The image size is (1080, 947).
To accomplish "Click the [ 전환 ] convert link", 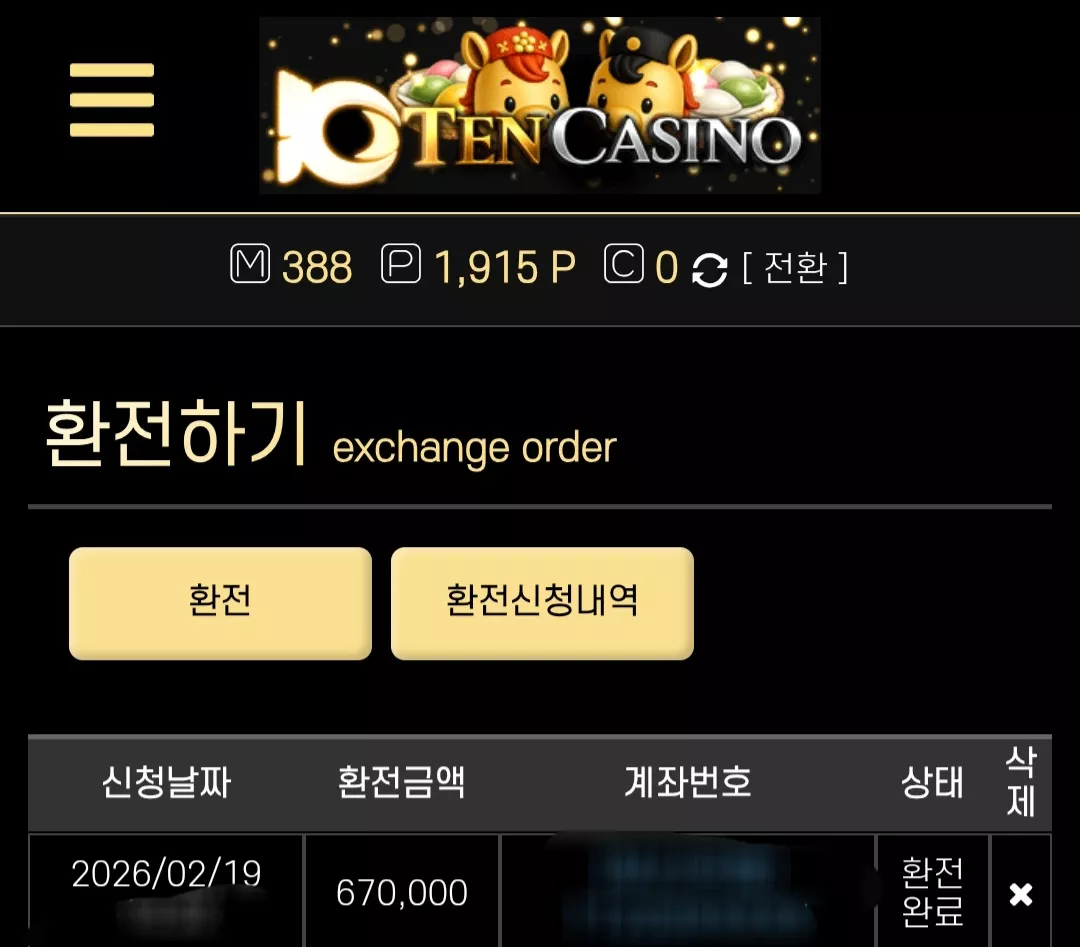I will coord(795,267).
